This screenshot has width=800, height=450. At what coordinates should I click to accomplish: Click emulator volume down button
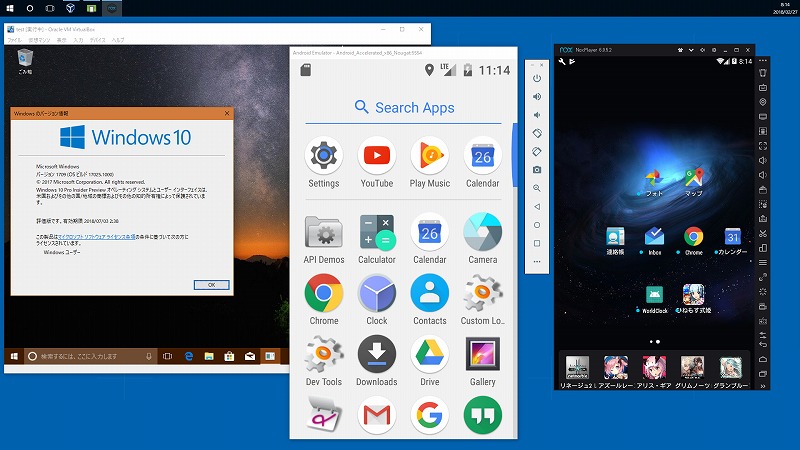[537, 115]
